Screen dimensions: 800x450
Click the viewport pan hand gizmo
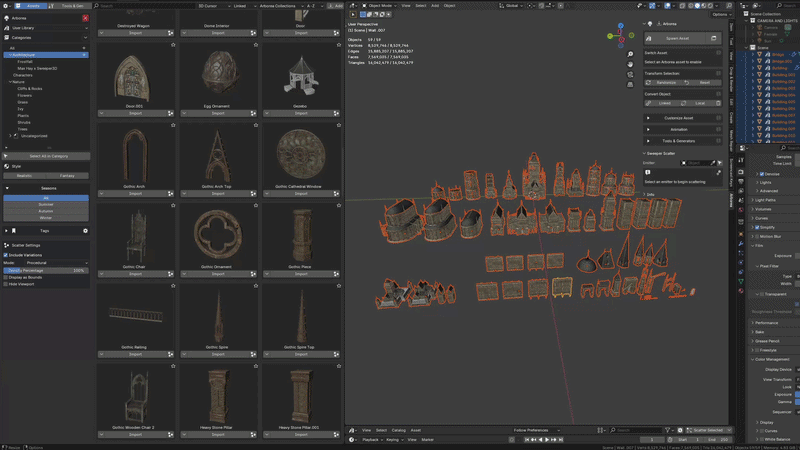[630, 64]
